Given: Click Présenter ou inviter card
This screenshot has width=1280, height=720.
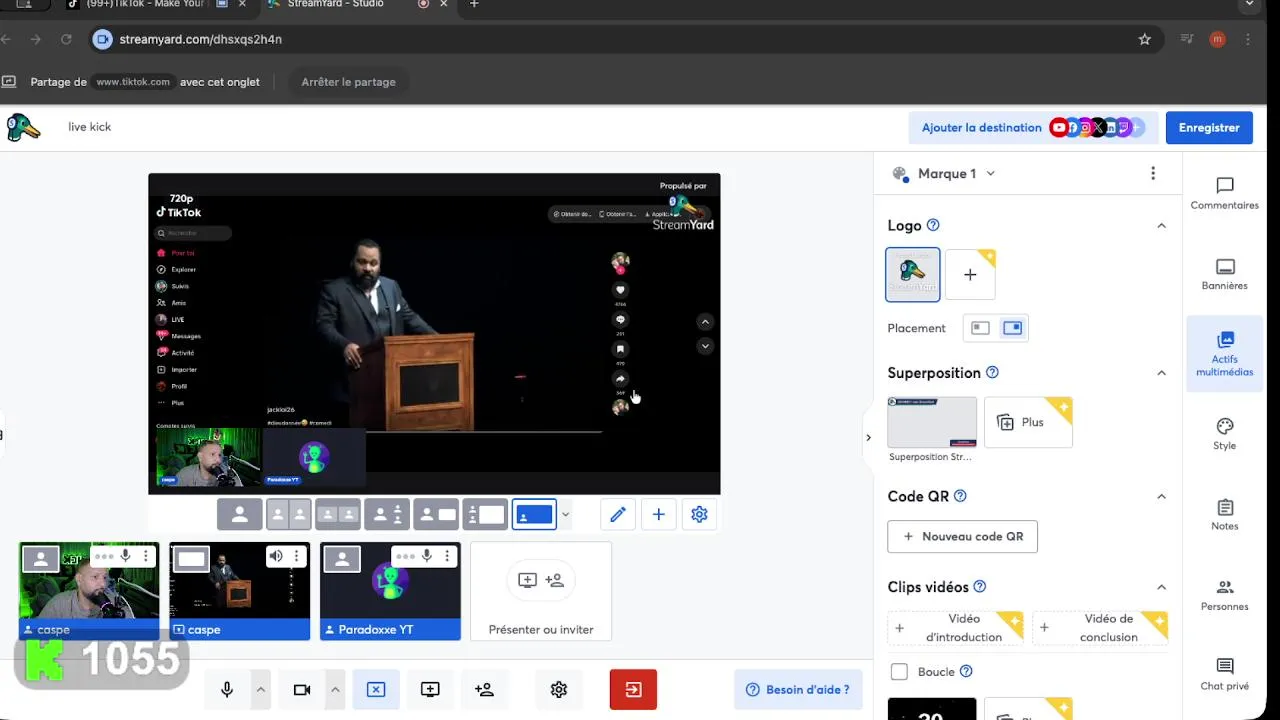Looking at the screenshot, I should coord(541,591).
